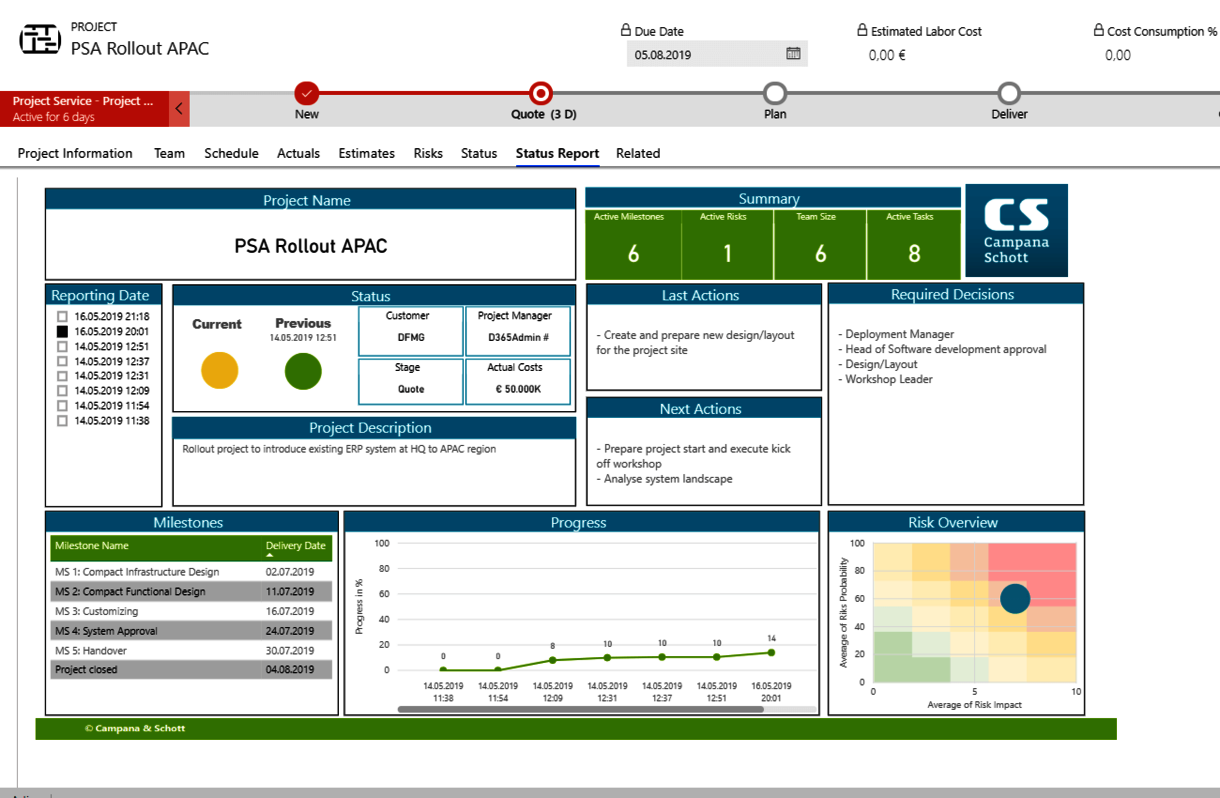Click the Estimated Labor Cost value 0,00 €
This screenshot has height=798, width=1220.
[x=887, y=55]
